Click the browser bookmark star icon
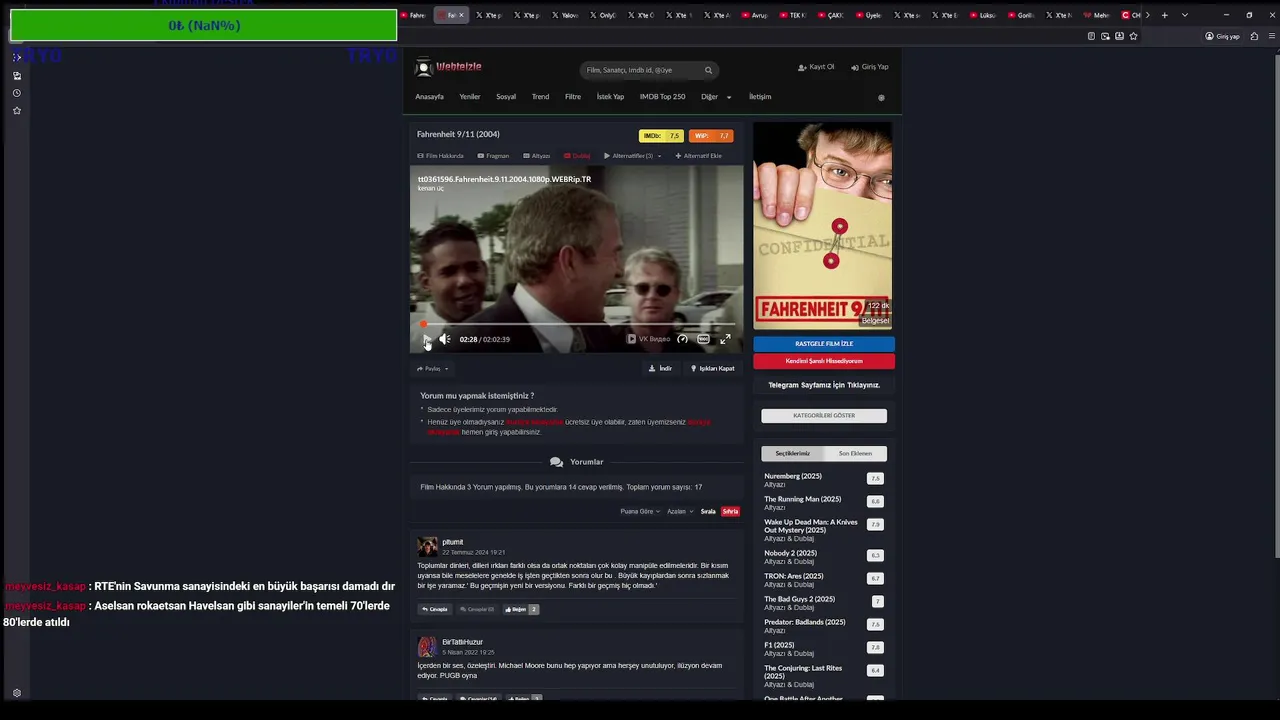This screenshot has width=1280, height=720. 1133,36
